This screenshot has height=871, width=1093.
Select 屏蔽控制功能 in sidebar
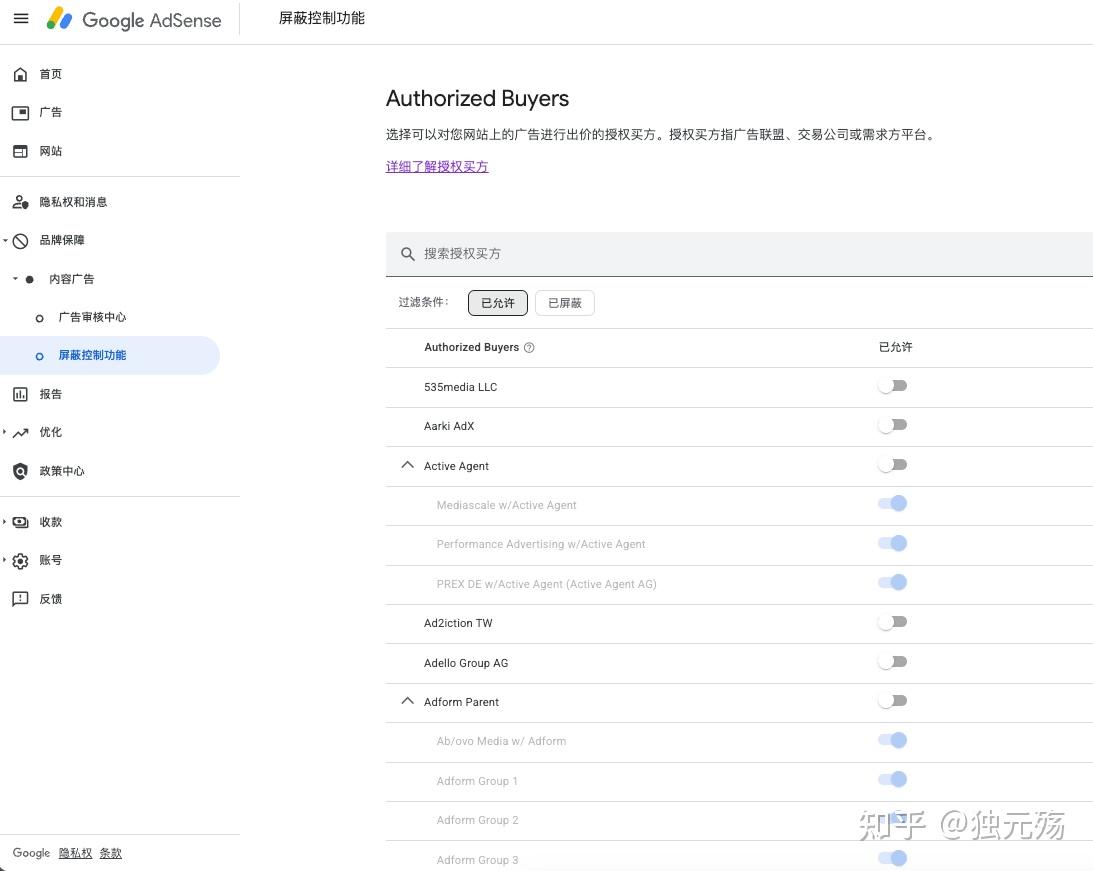[92, 355]
